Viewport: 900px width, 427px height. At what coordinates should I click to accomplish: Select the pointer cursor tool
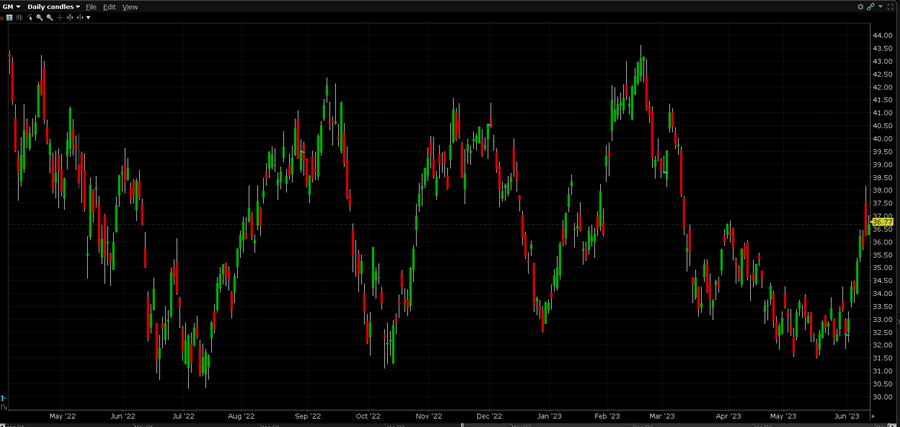[29, 17]
